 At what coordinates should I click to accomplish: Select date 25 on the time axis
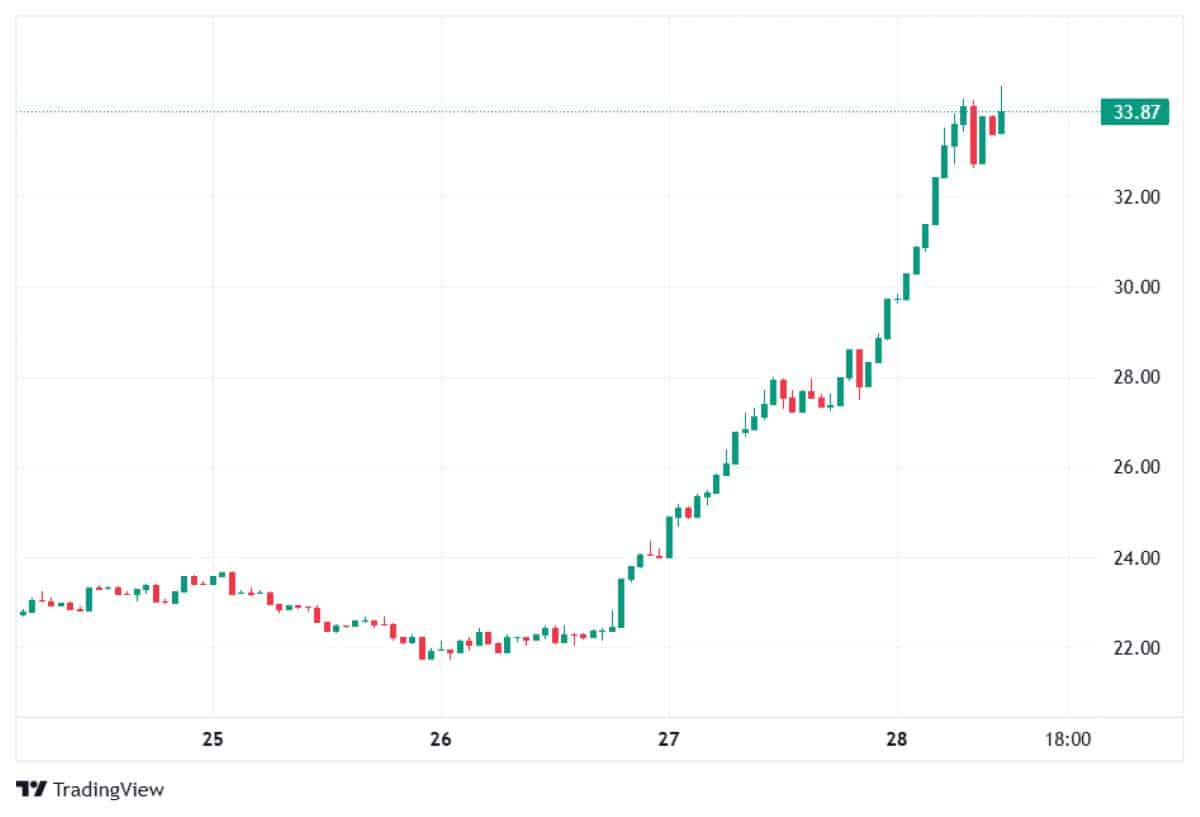pos(212,740)
